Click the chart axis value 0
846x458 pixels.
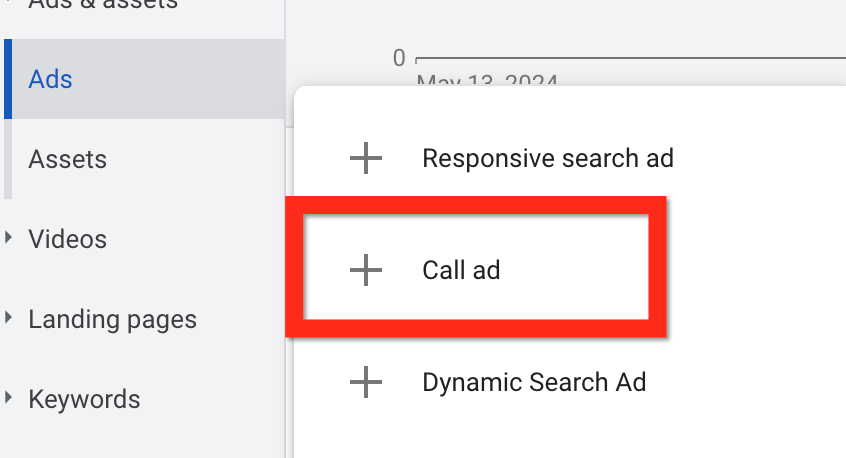(x=399, y=58)
